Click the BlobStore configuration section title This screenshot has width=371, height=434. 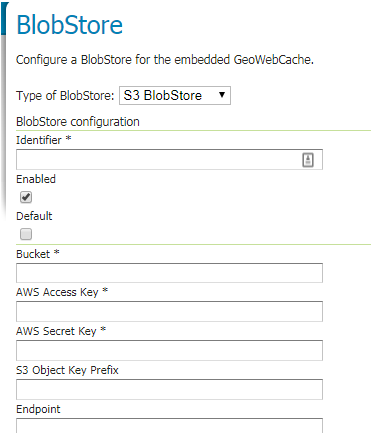(78, 122)
